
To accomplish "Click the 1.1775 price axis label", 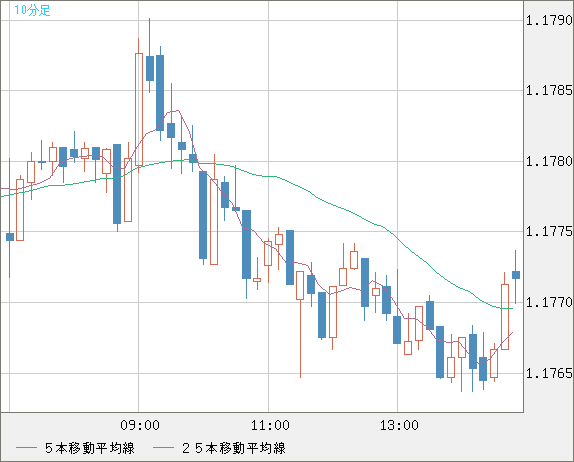I will [549, 231].
